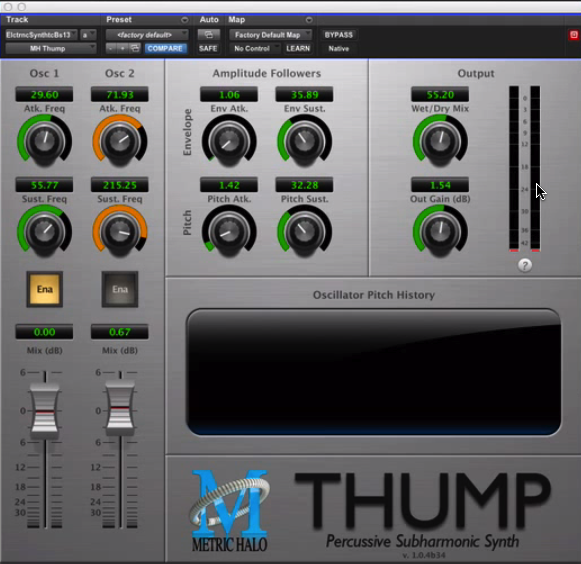Click the Native format label
Screen dimensions: 581x564
(339, 49)
